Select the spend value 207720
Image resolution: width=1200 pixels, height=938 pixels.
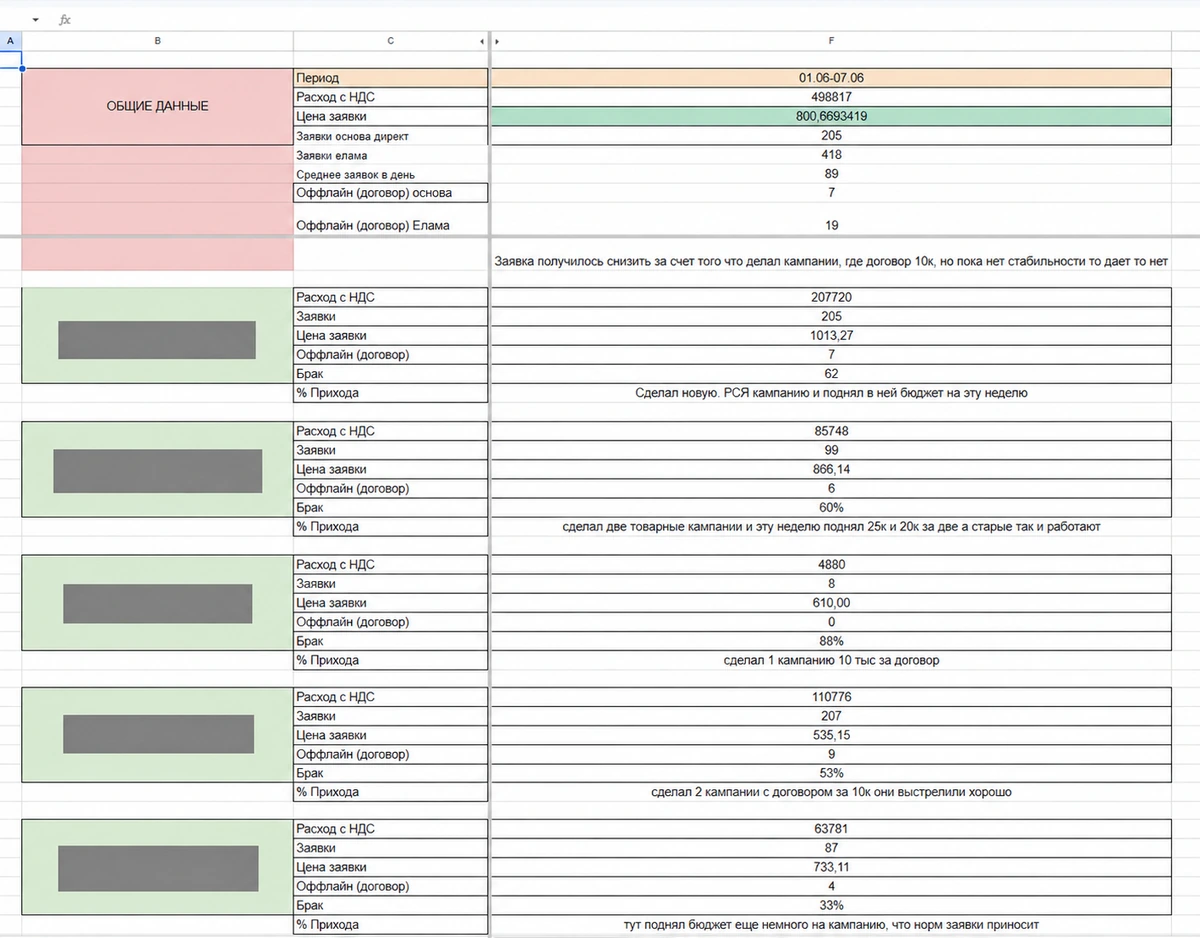tap(831, 297)
